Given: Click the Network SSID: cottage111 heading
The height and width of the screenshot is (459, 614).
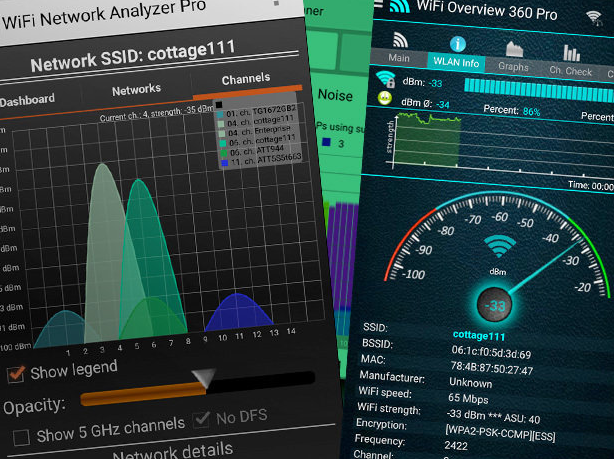Looking at the screenshot, I should coord(133,57).
